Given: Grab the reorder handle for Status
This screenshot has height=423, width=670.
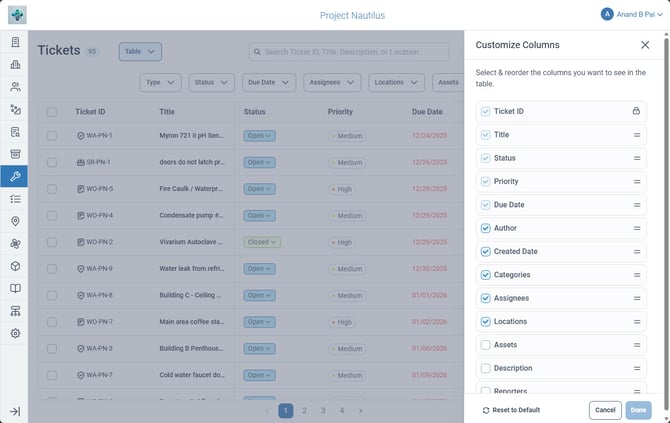Looking at the screenshot, I should [637, 158].
